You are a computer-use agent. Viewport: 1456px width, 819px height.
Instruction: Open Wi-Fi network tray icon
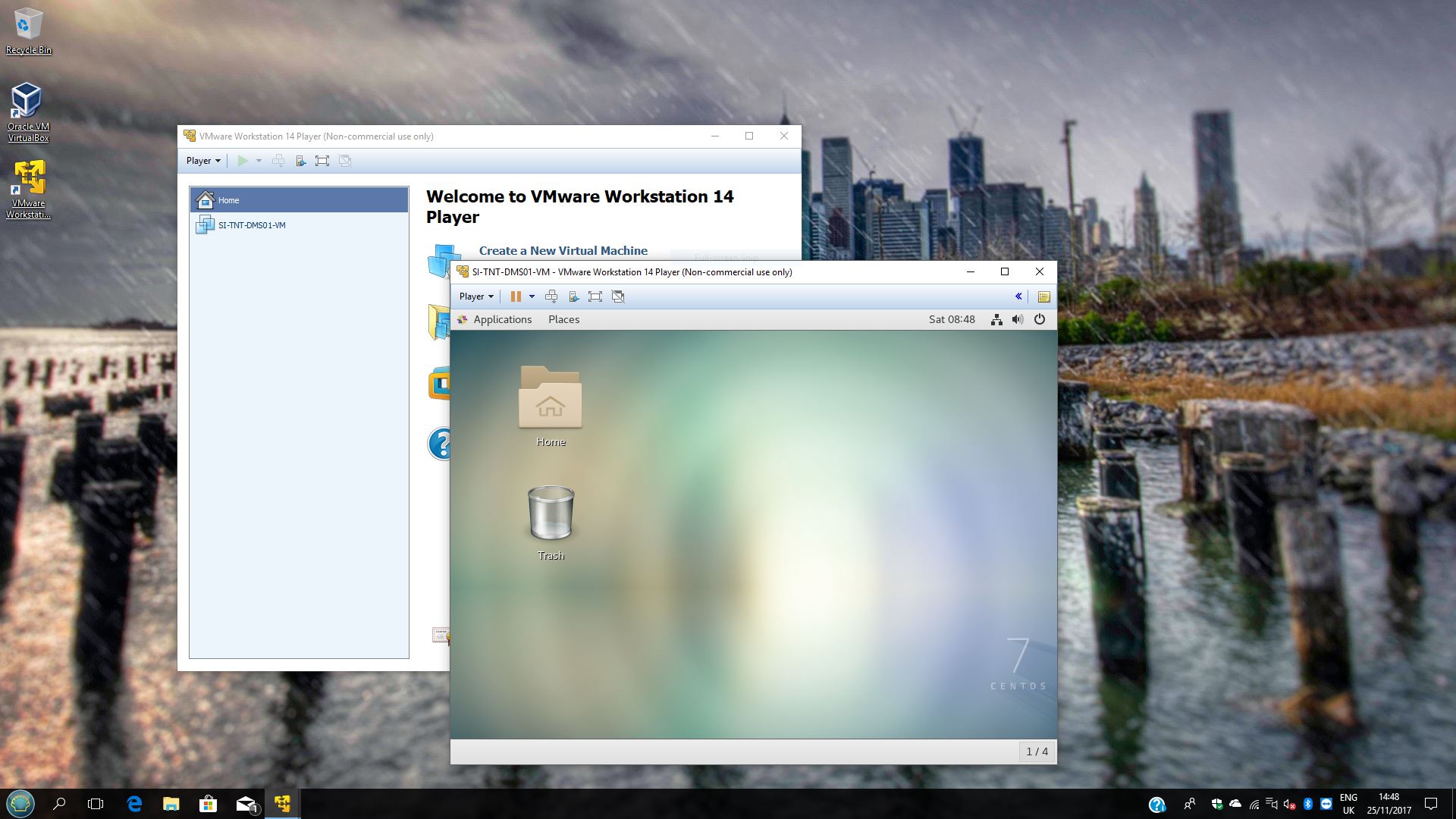pyautogui.click(x=1254, y=804)
